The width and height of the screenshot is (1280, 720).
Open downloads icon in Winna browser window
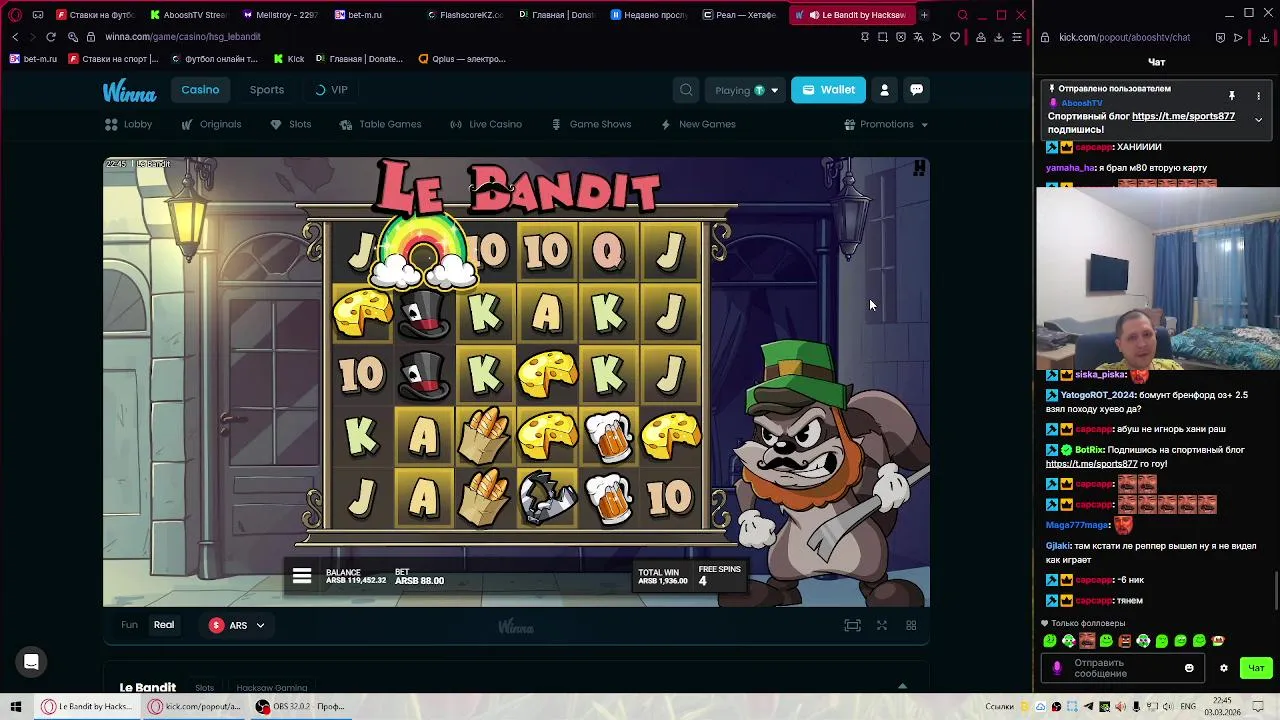999,37
